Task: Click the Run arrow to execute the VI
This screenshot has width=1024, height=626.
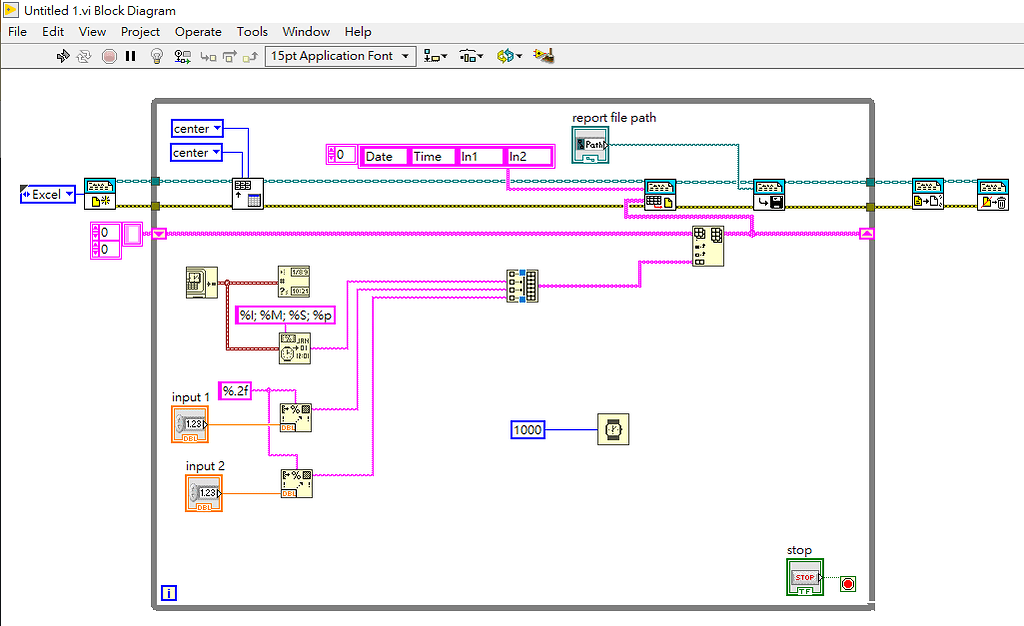Action: [x=63, y=56]
